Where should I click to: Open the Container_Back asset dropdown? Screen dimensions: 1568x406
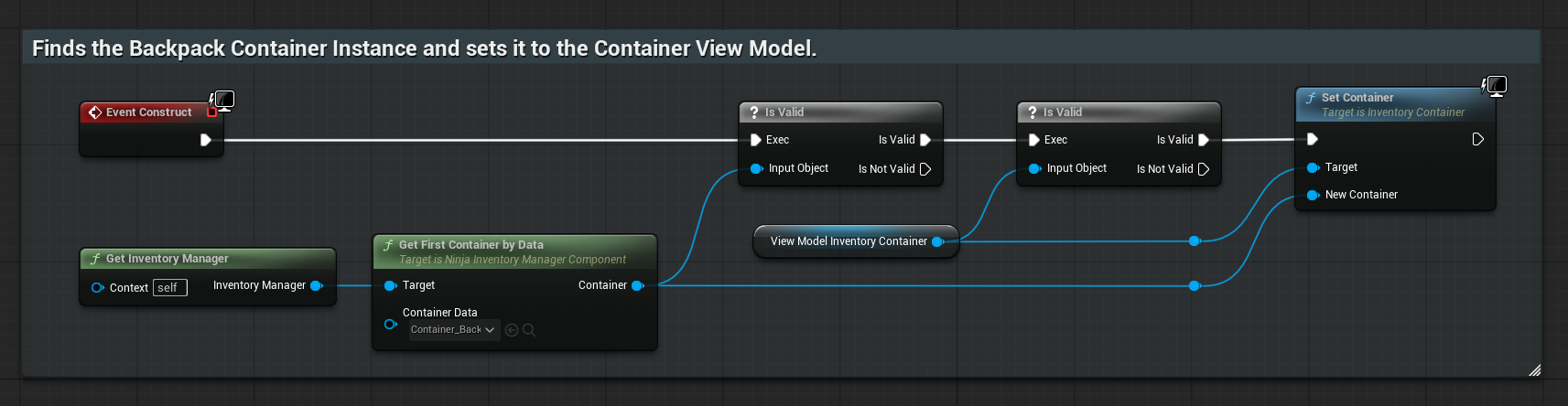point(454,330)
